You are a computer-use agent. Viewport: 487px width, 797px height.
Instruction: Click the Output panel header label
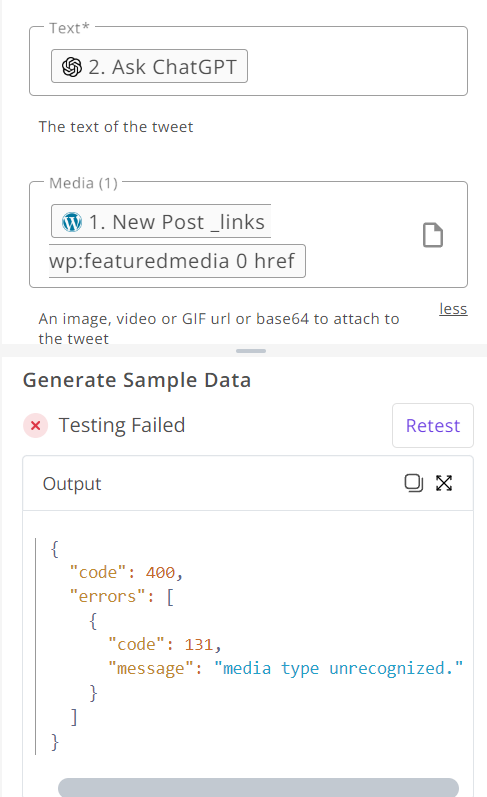[x=72, y=484]
